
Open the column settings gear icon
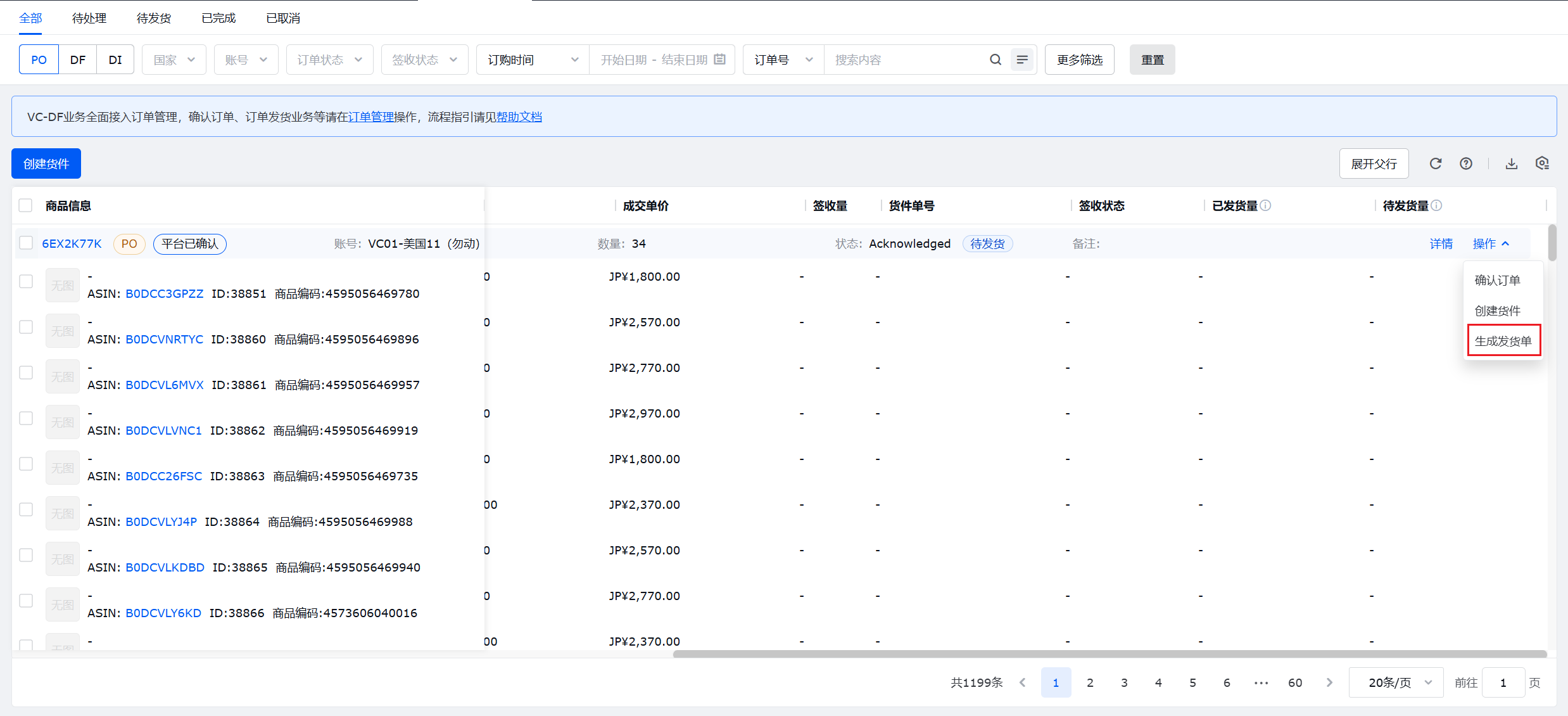1542,163
